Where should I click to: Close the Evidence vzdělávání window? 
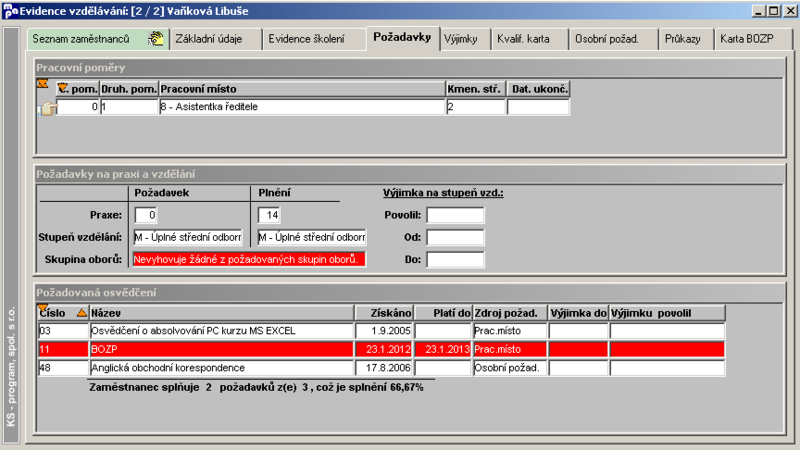click(790, 11)
